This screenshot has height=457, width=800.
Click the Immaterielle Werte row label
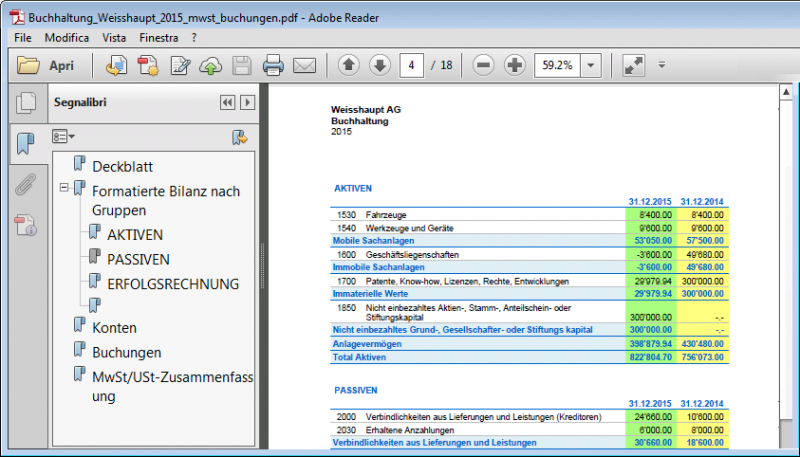coord(370,293)
